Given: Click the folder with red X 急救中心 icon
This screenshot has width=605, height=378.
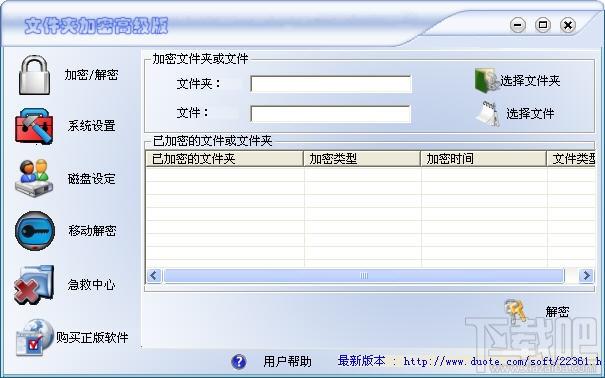Looking at the screenshot, I should tap(34, 284).
